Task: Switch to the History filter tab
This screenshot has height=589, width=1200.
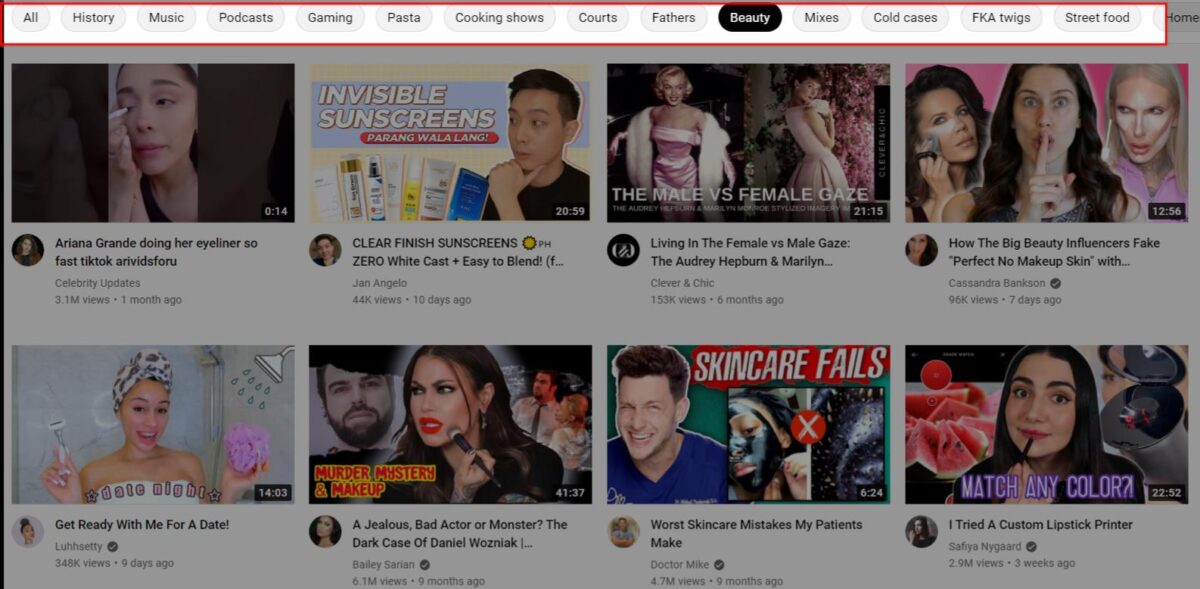Action: click(x=93, y=17)
